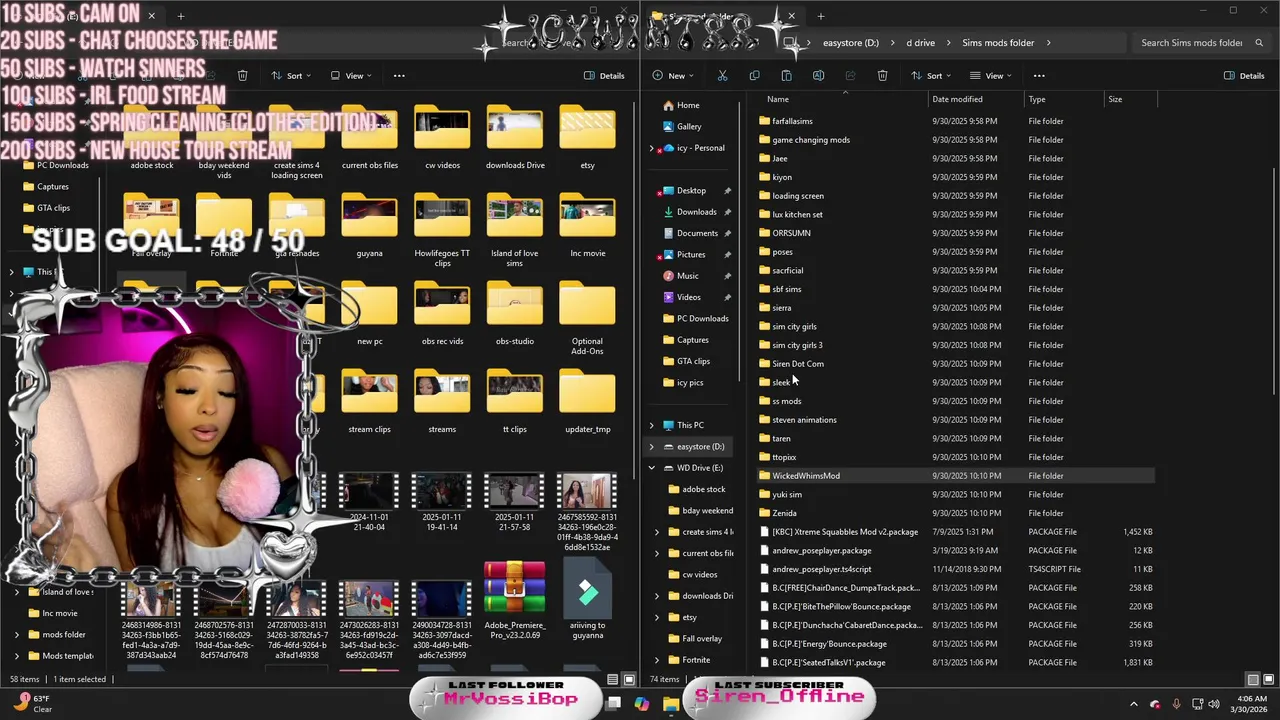Image resolution: width=1280 pixels, height=720 pixels.
Task: Open the Sort dropdown in the left window
Action: tap(290, 76)
